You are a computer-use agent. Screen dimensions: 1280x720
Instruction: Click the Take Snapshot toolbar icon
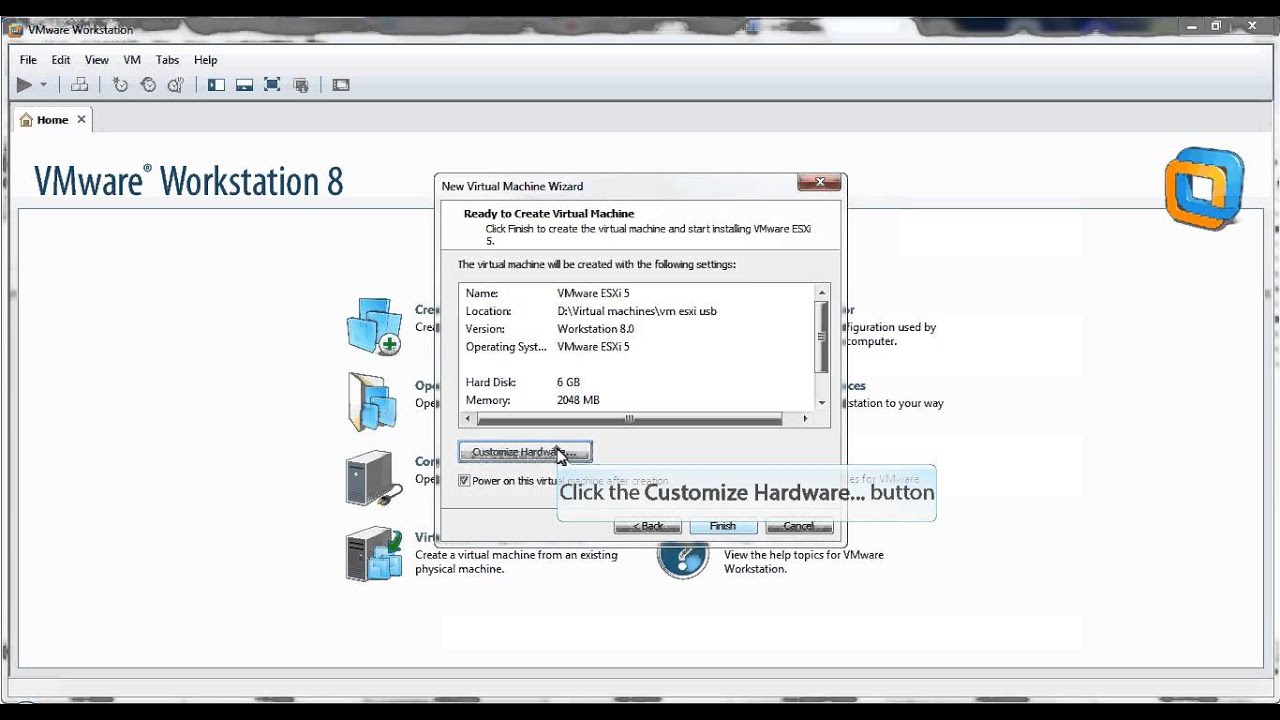[120, 85]
